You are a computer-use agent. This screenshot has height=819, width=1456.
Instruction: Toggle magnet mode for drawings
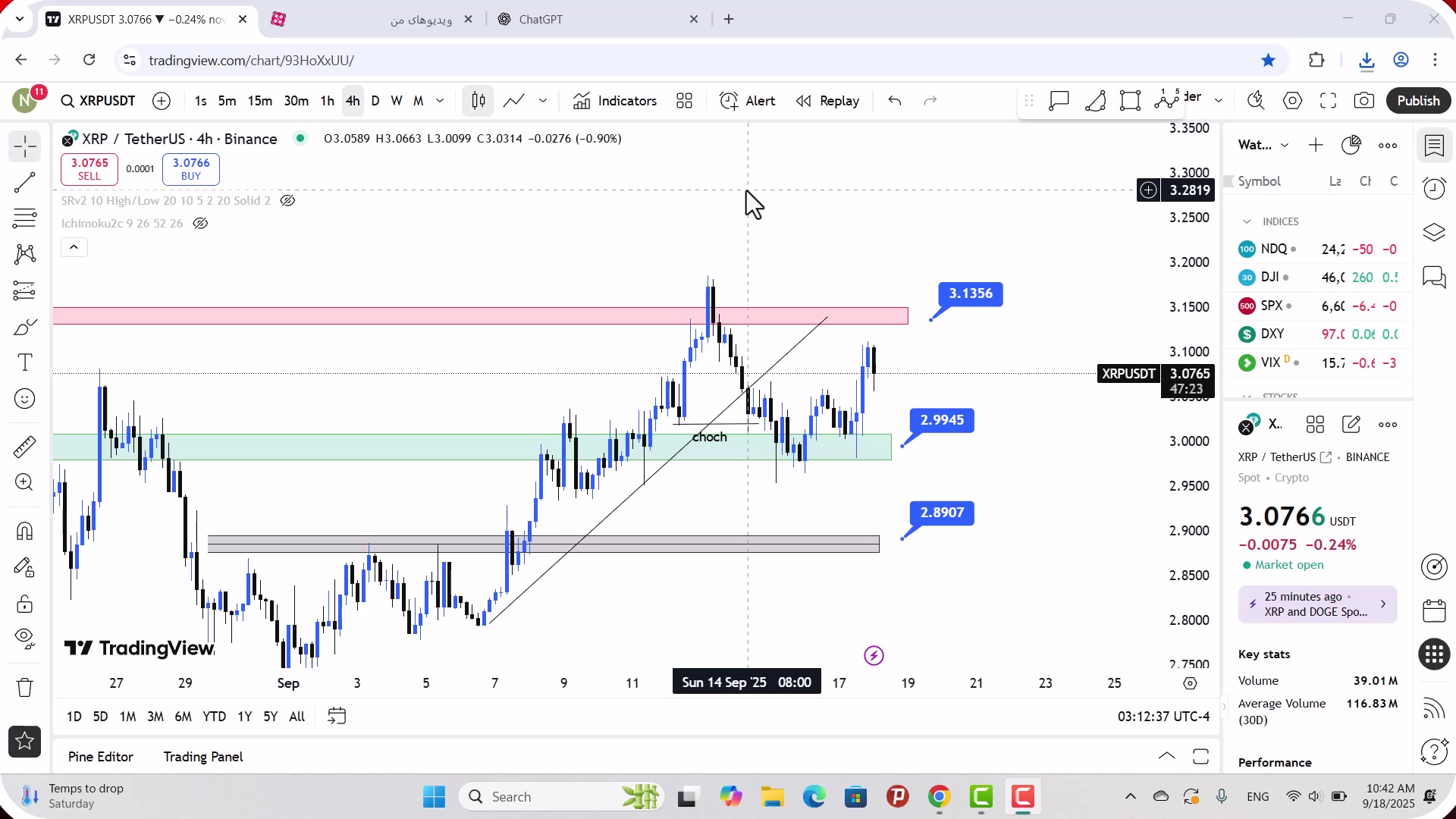coord(25,531)
